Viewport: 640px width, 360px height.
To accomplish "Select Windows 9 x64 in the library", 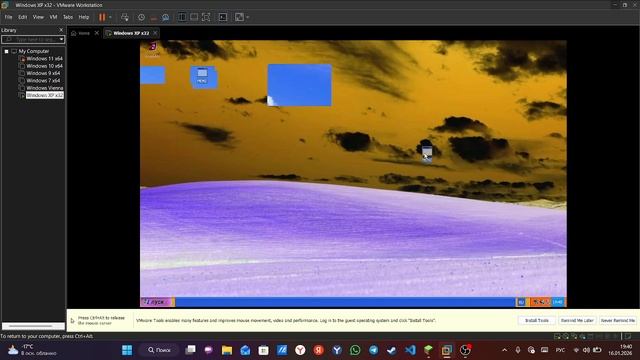I will [x=43, y=73].
